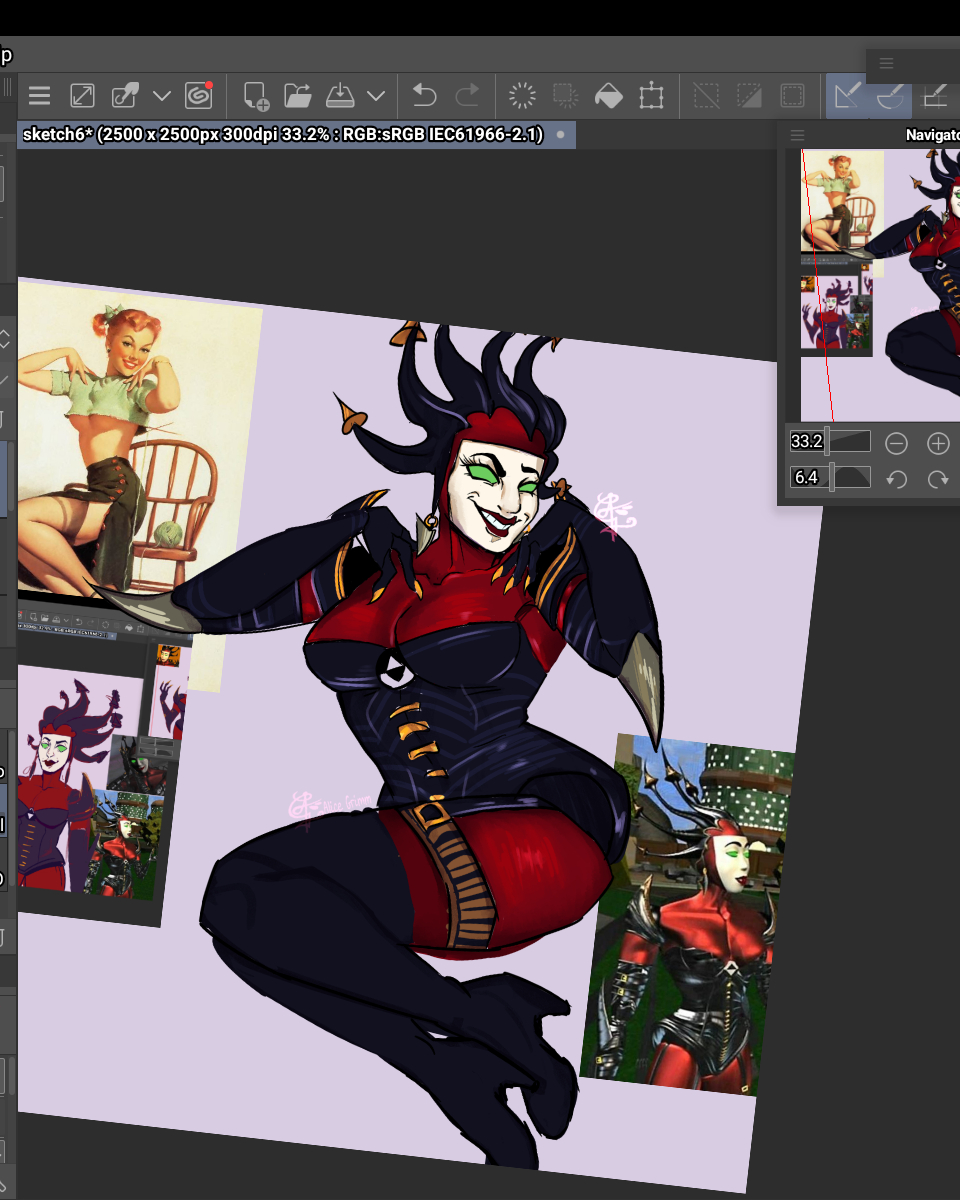The image size is (960, 1200).
Task: Click the Open file folder icon
Action: (x=298, y=96)
